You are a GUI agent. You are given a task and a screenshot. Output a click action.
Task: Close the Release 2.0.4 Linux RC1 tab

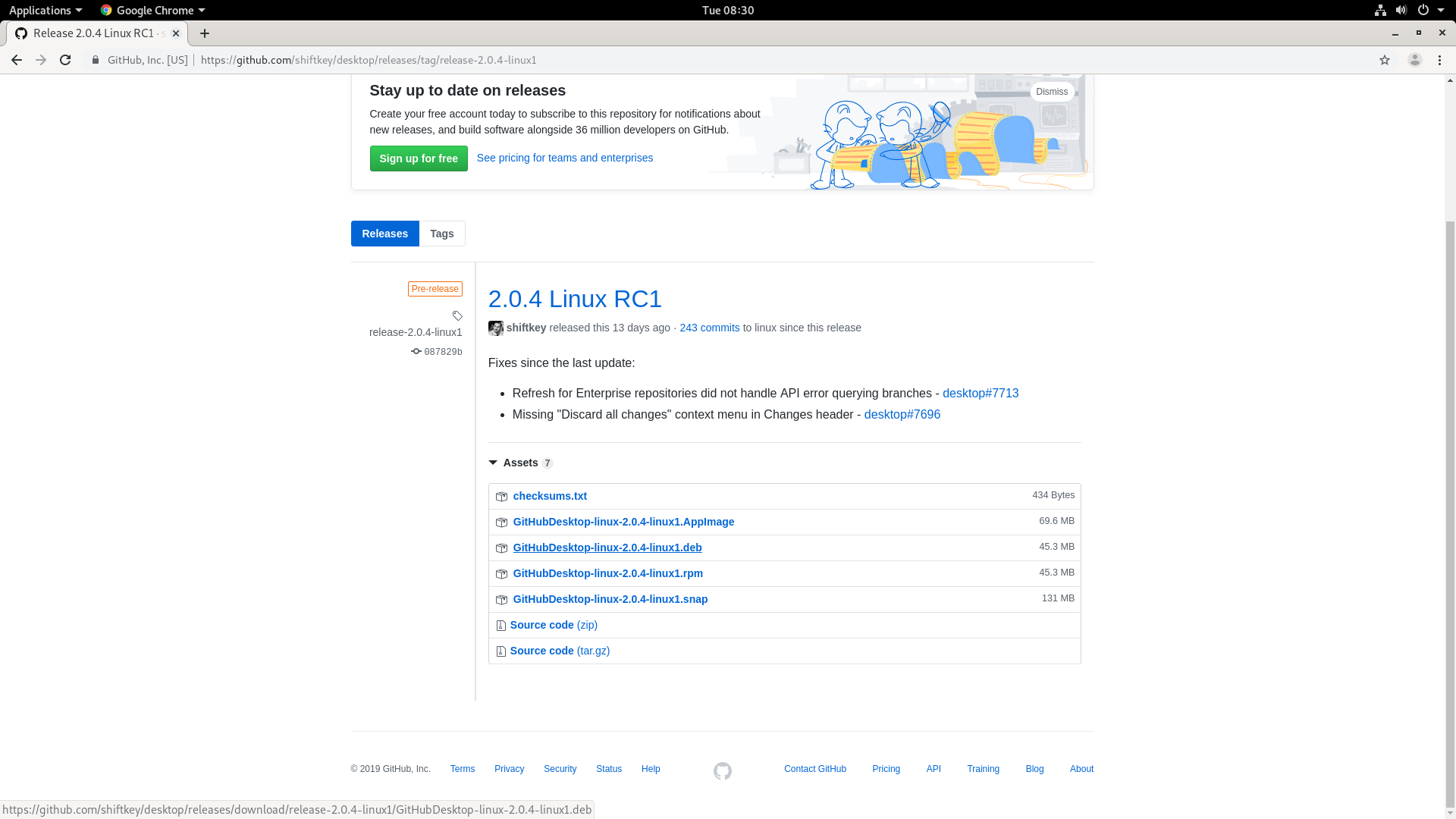pyautogui.click(x=176, y=33)
